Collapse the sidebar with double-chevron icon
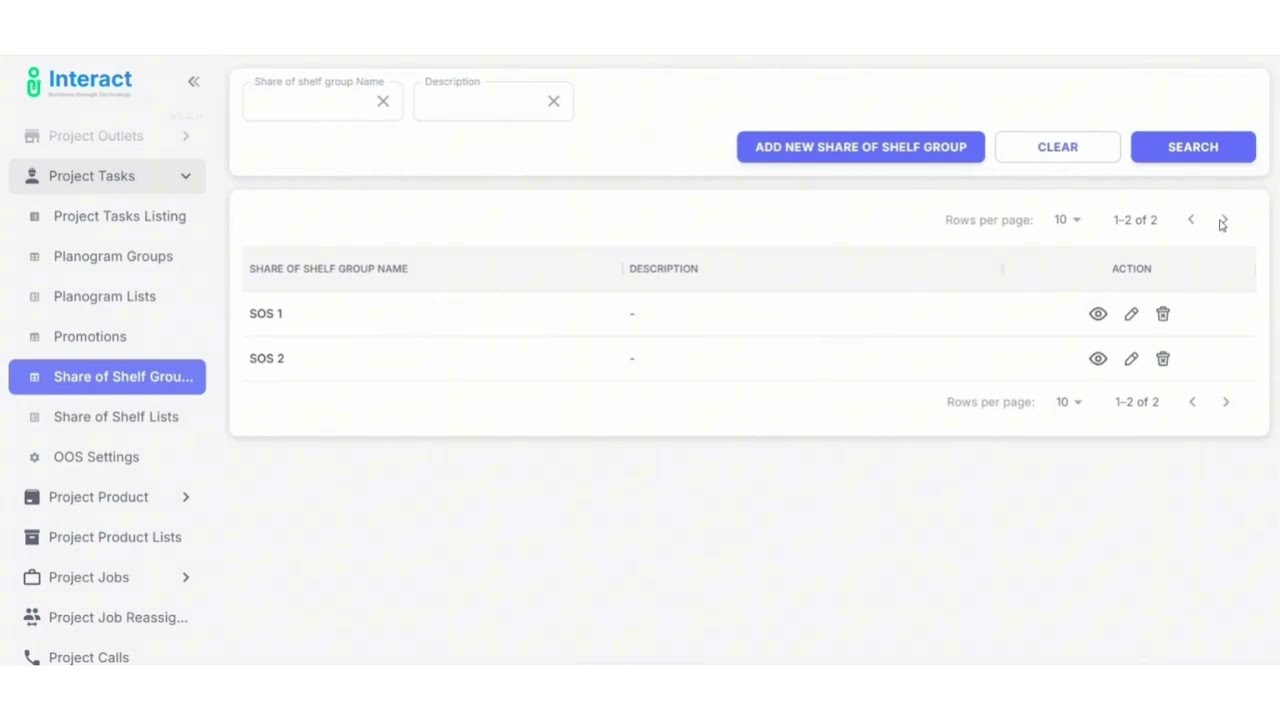Image resolution: width=1280 pixels, height=720 pixels. [x=193, y=82]
